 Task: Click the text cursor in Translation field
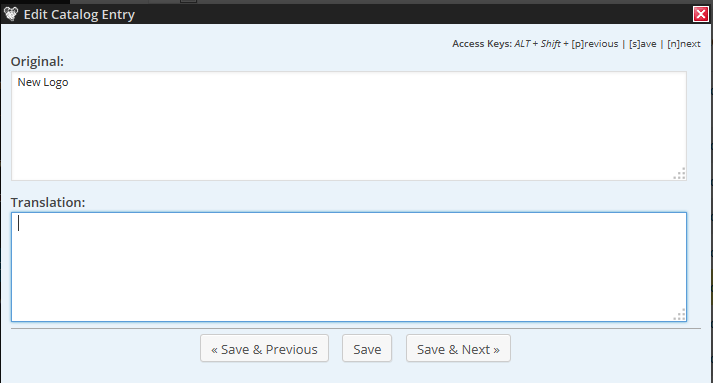click(18, 223)
